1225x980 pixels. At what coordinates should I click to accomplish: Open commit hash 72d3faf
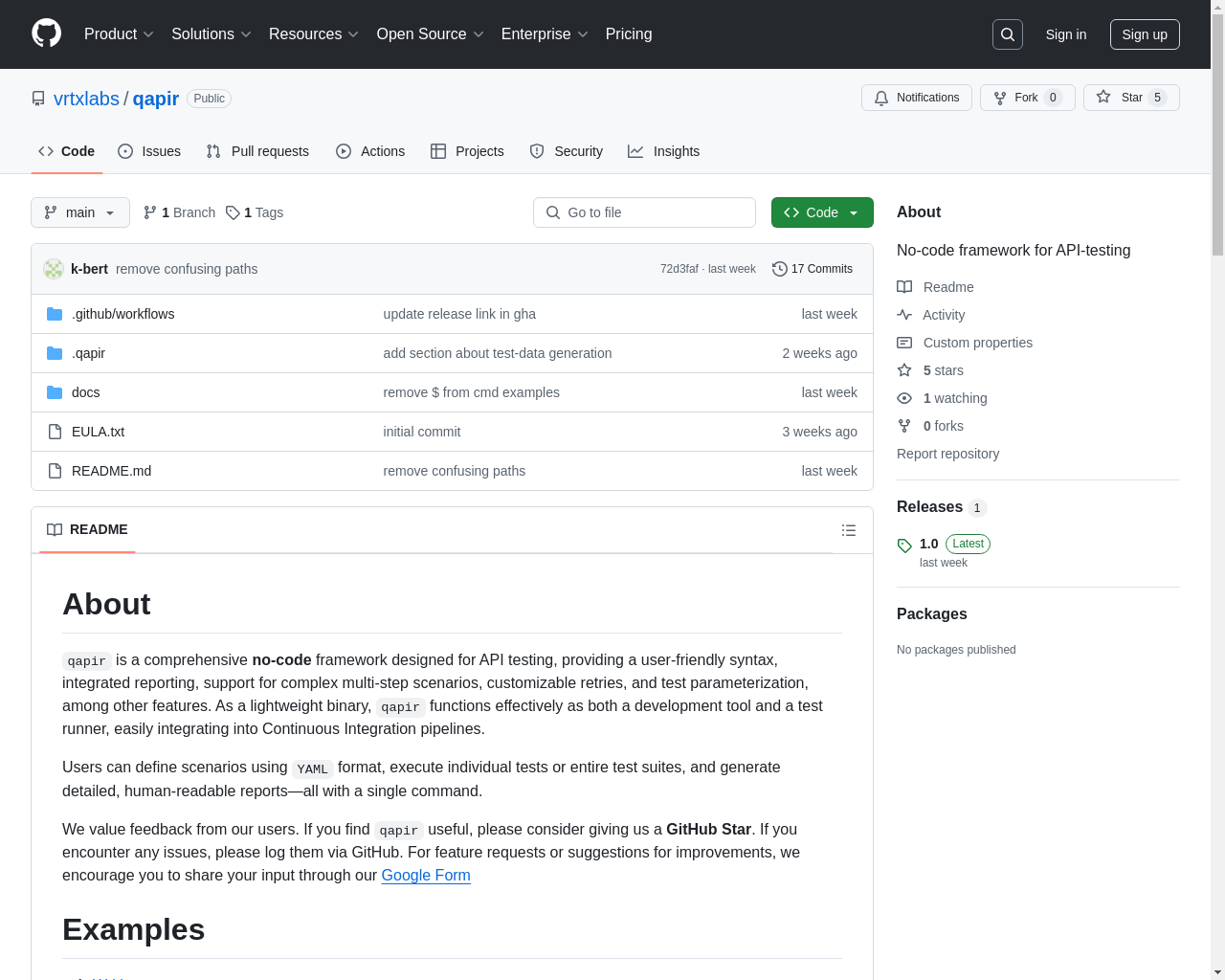(679, 269)
